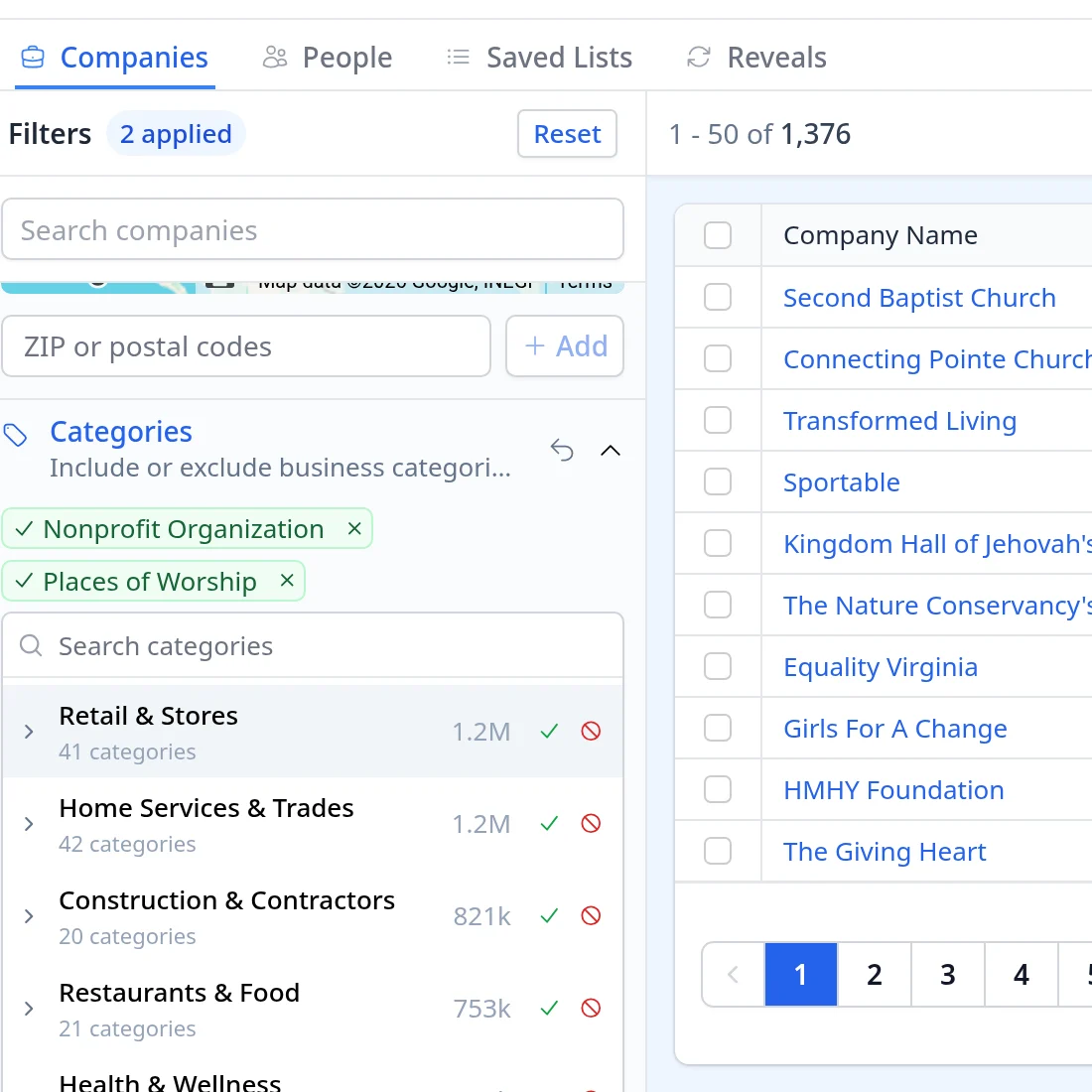Switch to the People tab

328,58
